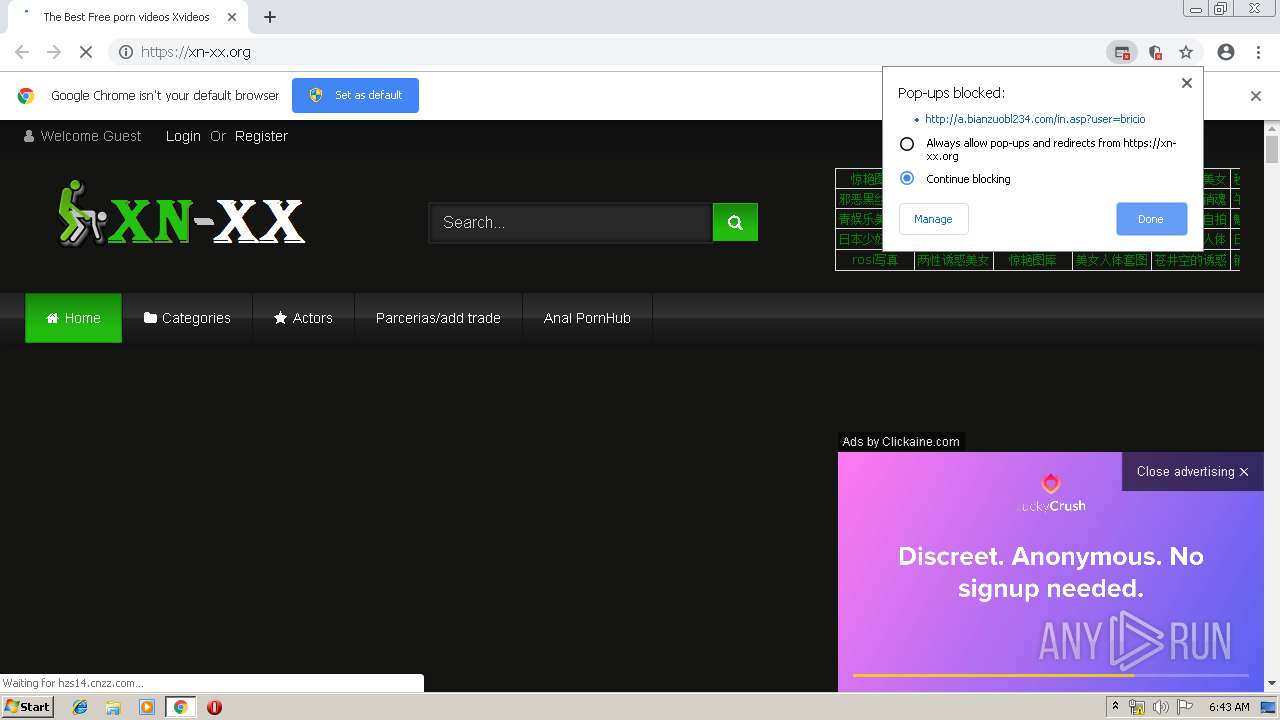Viewport: 1280px width, 720px height.
Task: Open the Chrome profile avatar menu
Action: (x=1226, y=52)
